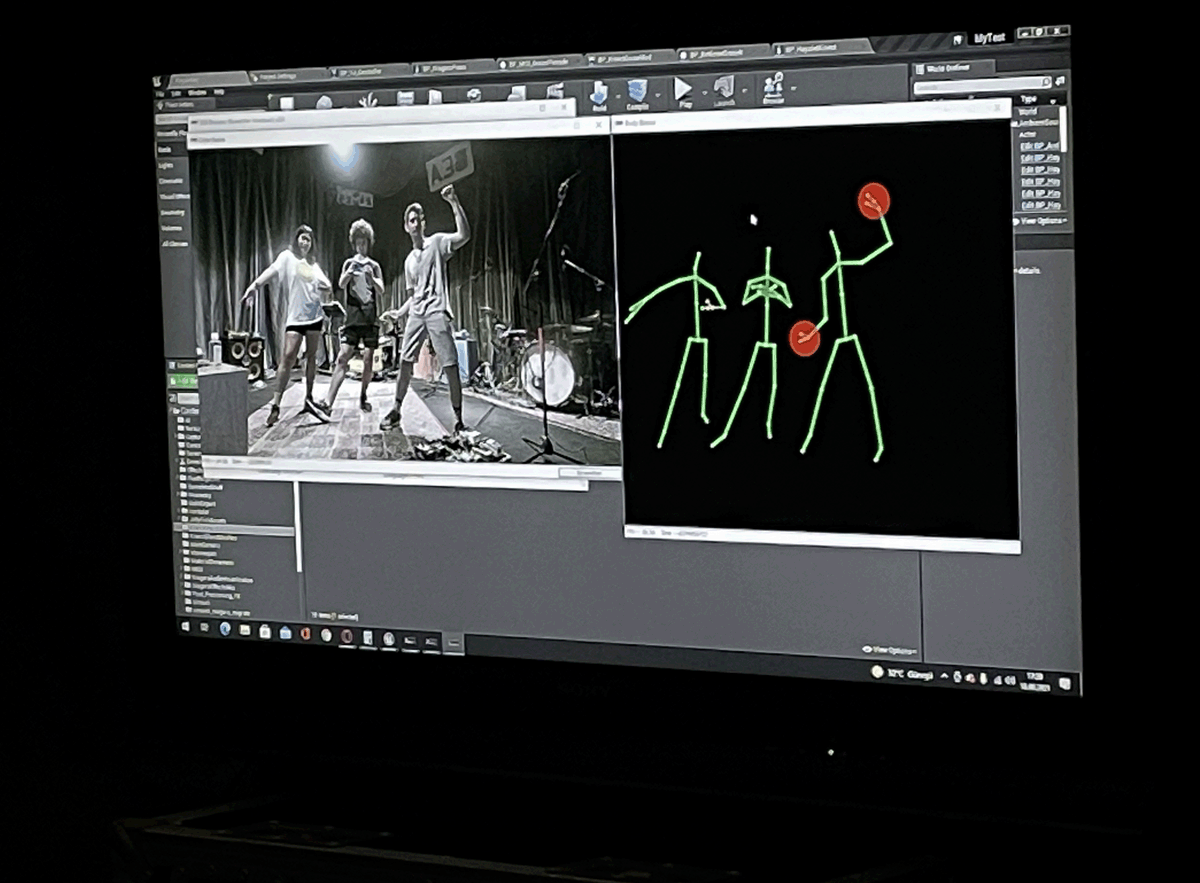
Task: Sort by the Type column header
Action: tap(1028, 99)
